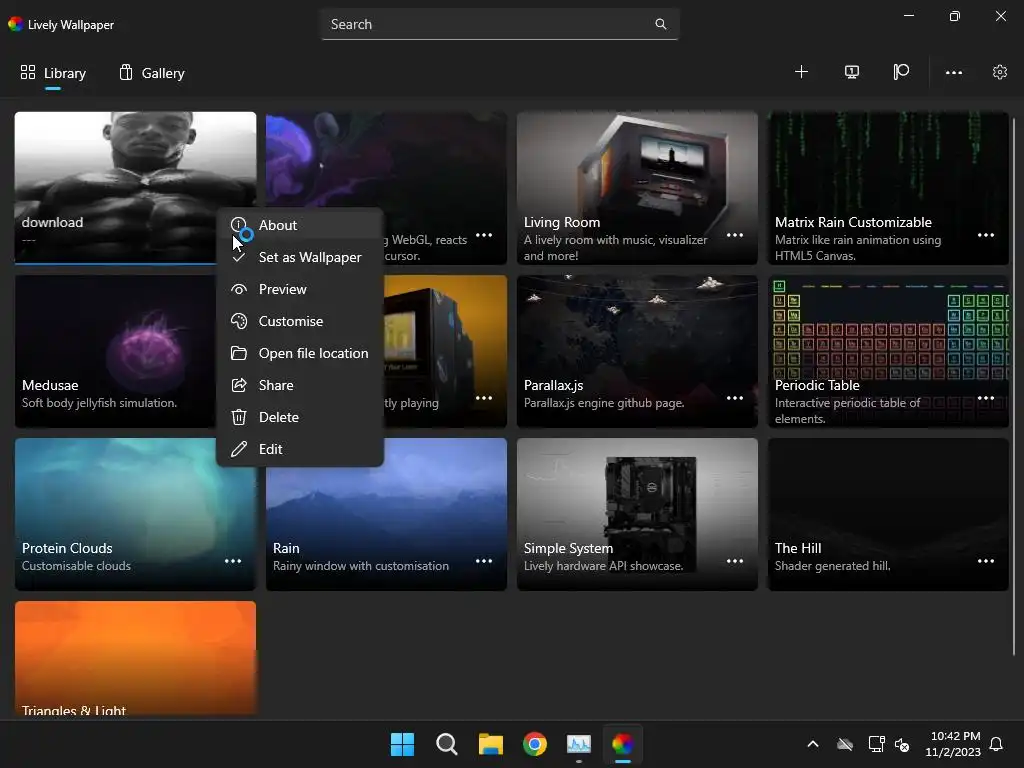Choose Set as Wallpaper
1024x768 pixels.
pos(300,257)
